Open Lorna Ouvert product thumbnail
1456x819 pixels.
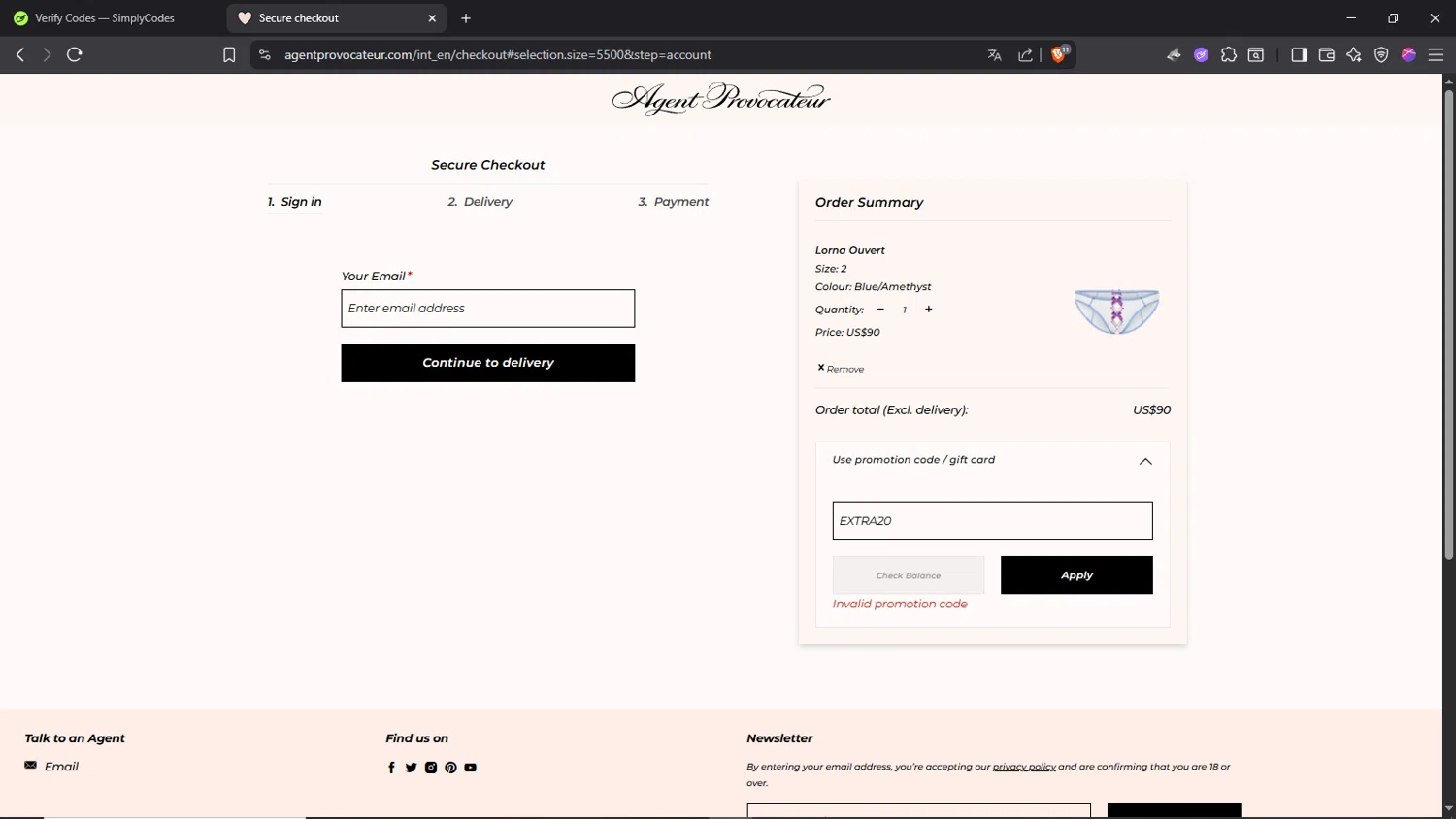pos(1117,311)
